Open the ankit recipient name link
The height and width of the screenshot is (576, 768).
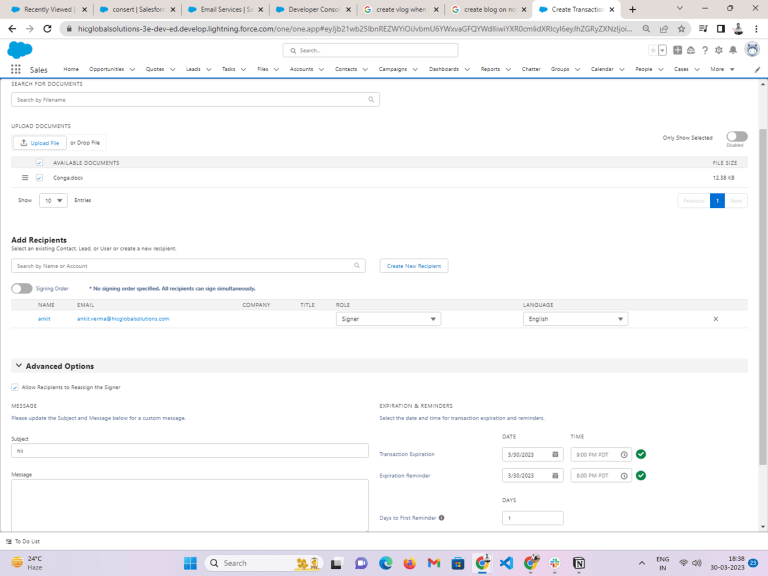coord(44,319)
